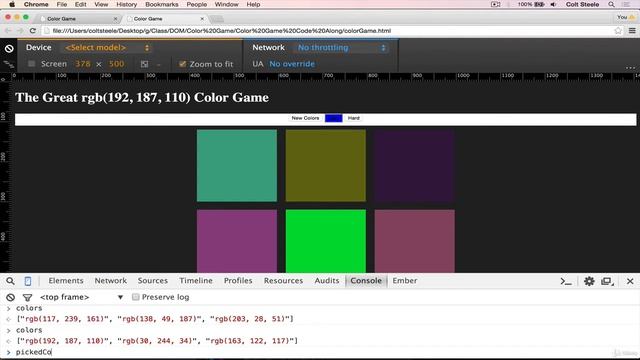Pick the purple magenta color square

[237, 241]
